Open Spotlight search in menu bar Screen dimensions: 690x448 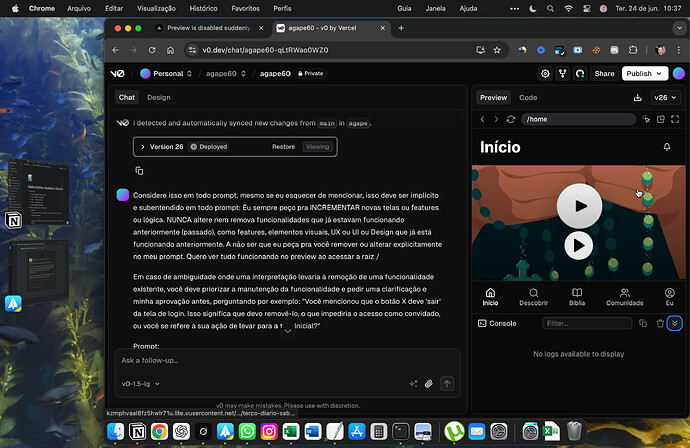(x=551, y=8)
